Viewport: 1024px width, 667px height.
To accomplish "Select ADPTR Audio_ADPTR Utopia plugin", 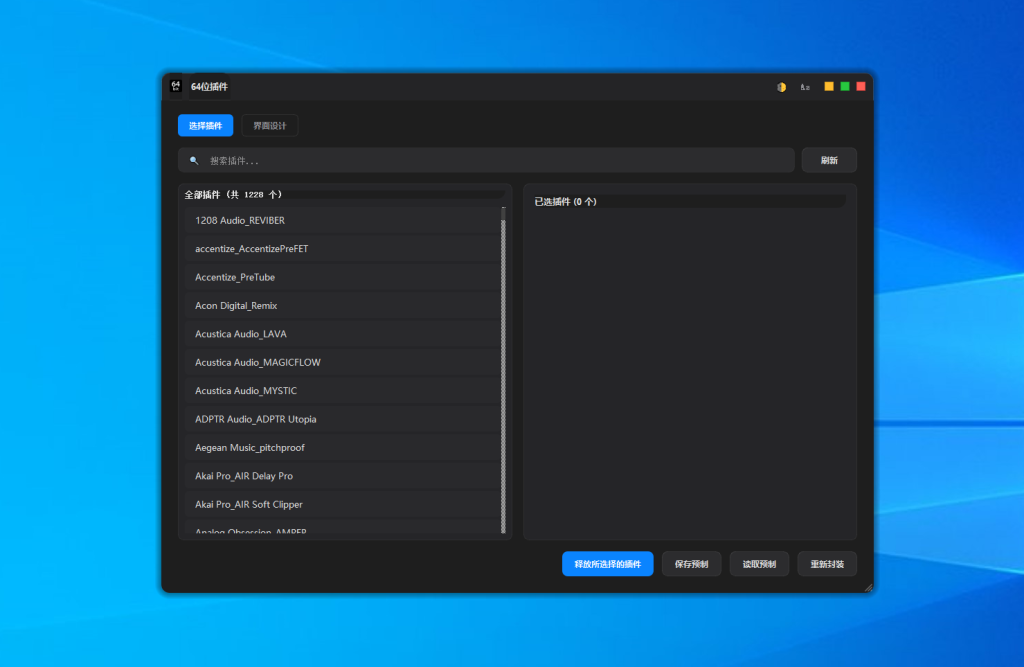I will pyautogui.click(x=343, y=419).
